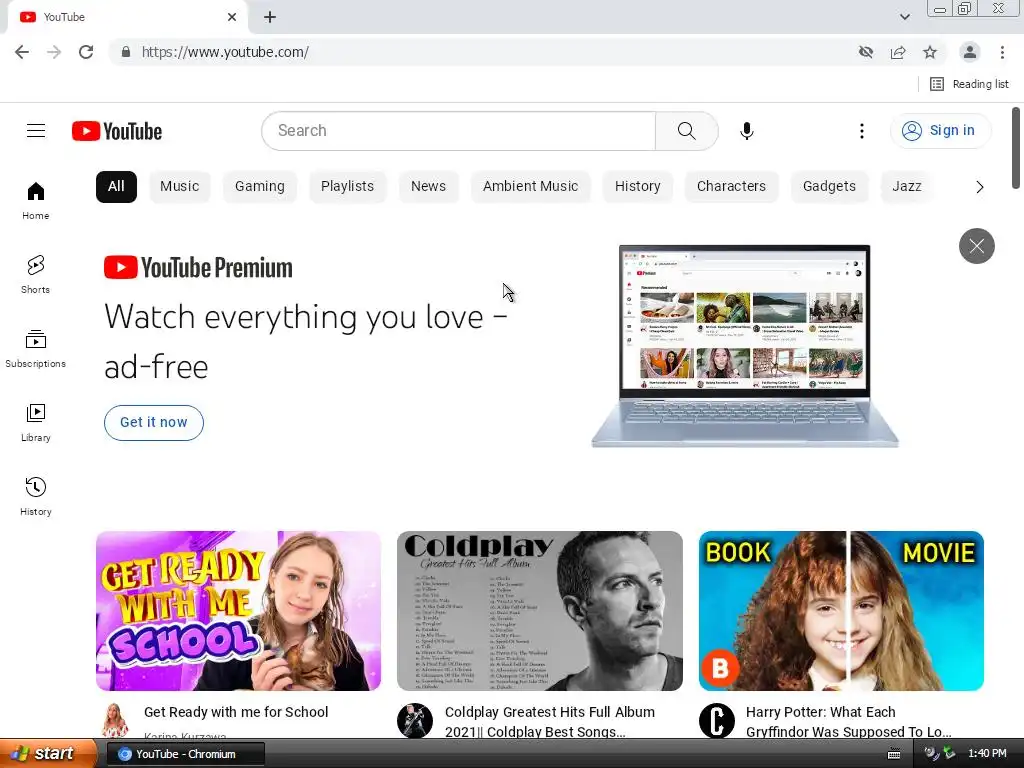Close the YouTube tab

(x=232, y=17)
